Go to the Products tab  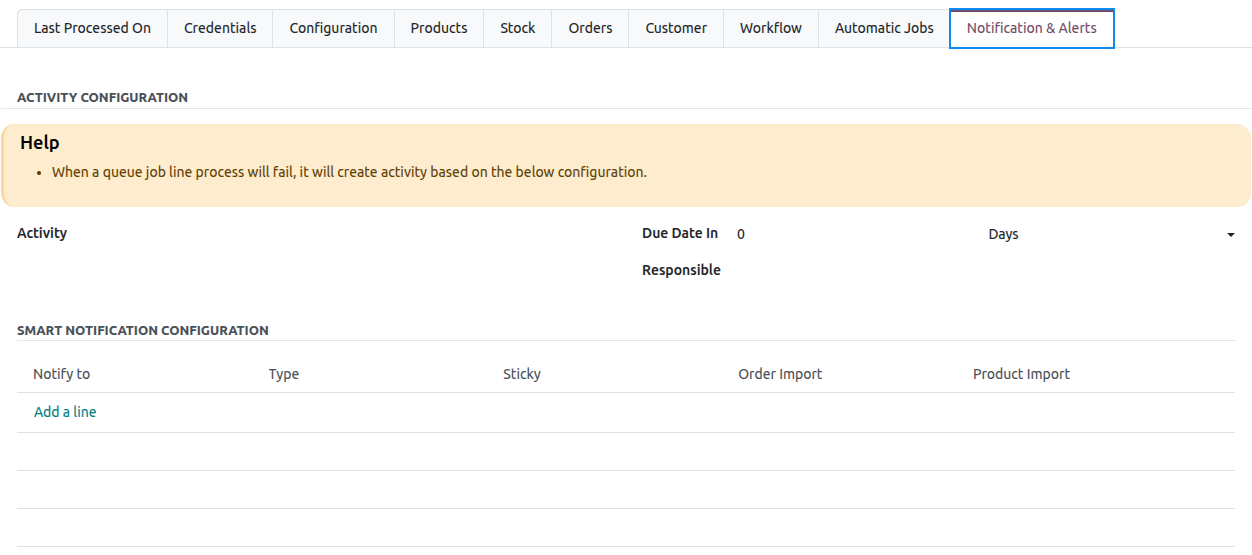coord(439,28)
